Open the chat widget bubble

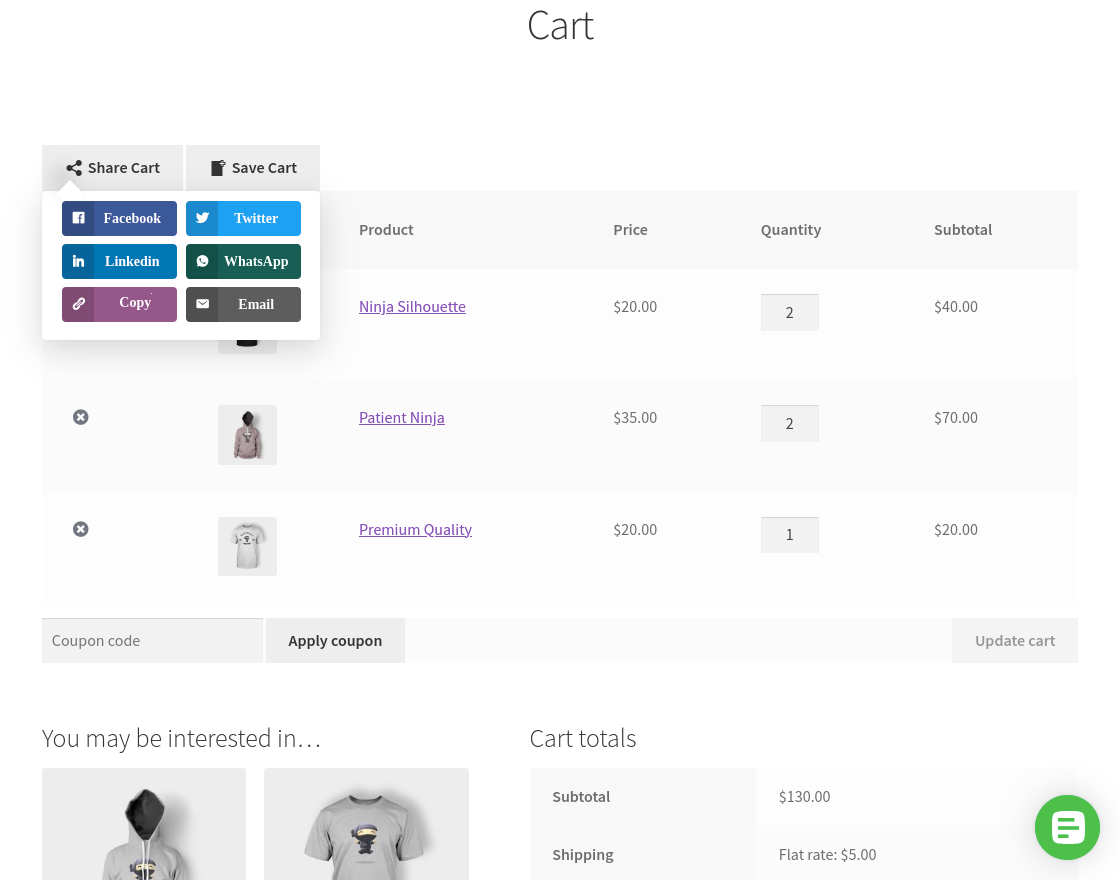coord(1067,827)
